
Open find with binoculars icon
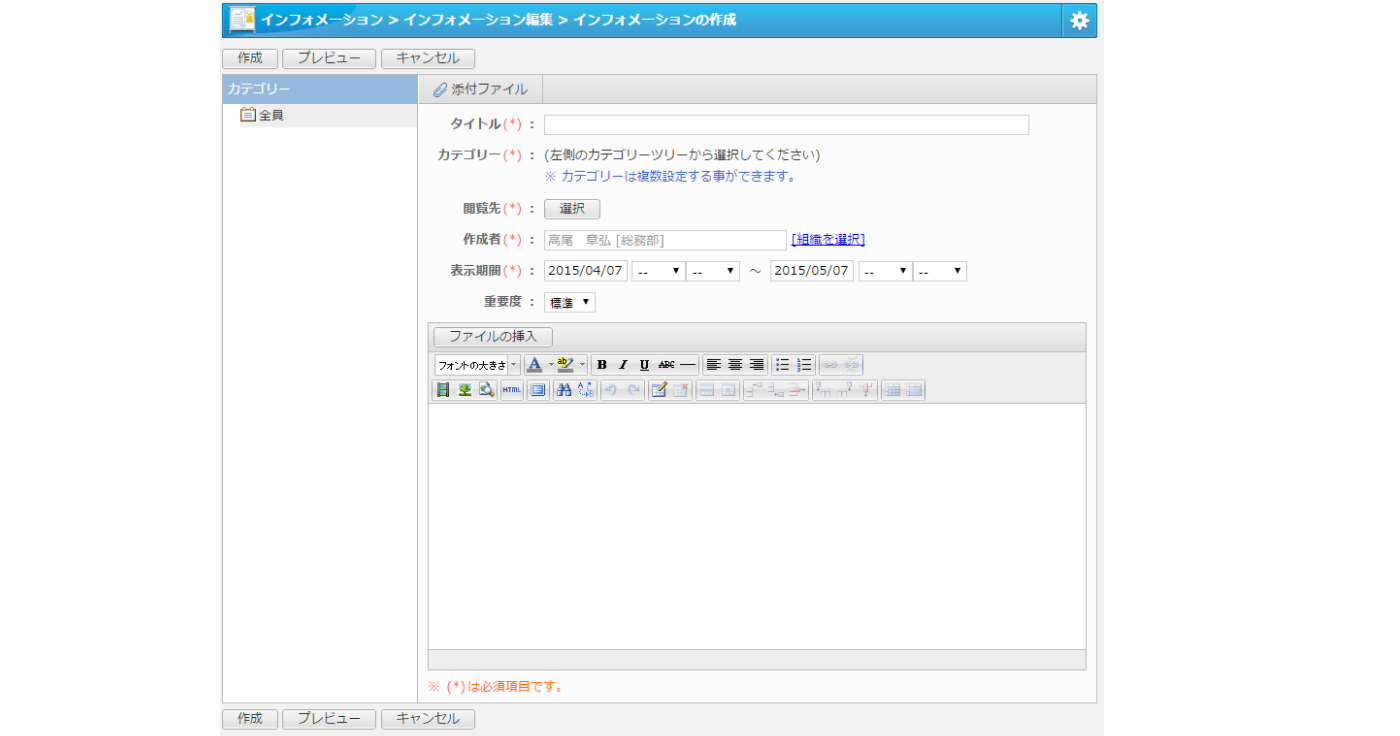pos(564,390)
